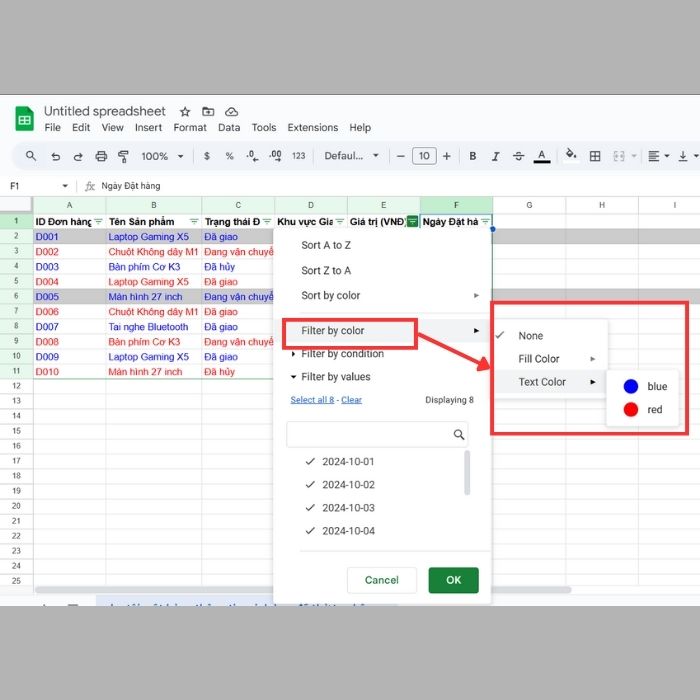Open the Data menu

(x=229, y=128)
